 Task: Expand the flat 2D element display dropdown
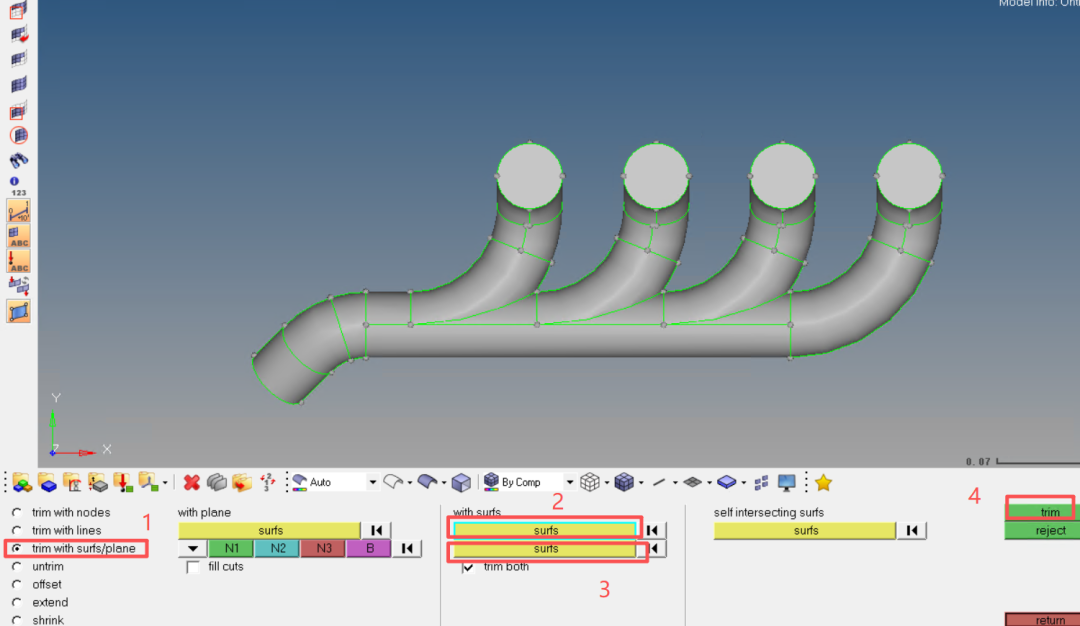[x=709, y=483]
